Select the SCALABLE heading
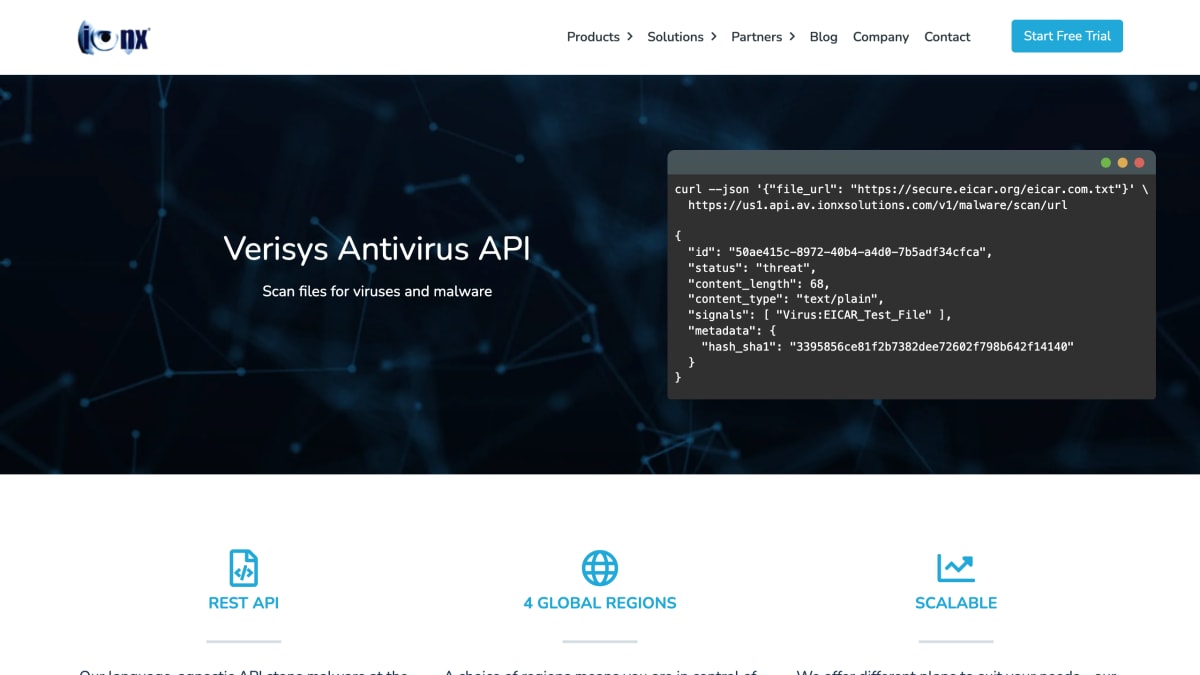1200x675 pixels. [x=956, y=603]
